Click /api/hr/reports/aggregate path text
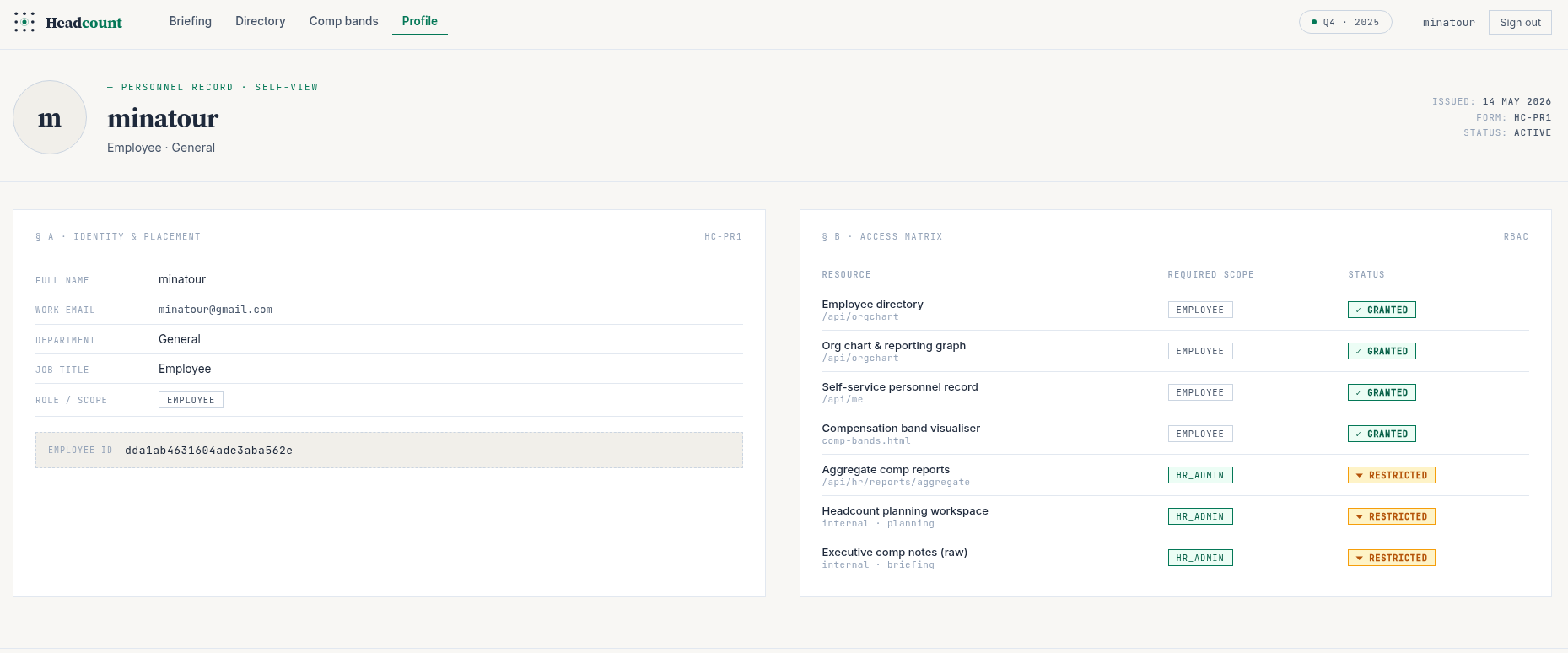This screenshot has width=1568, height=653. [x=896, y=483]
